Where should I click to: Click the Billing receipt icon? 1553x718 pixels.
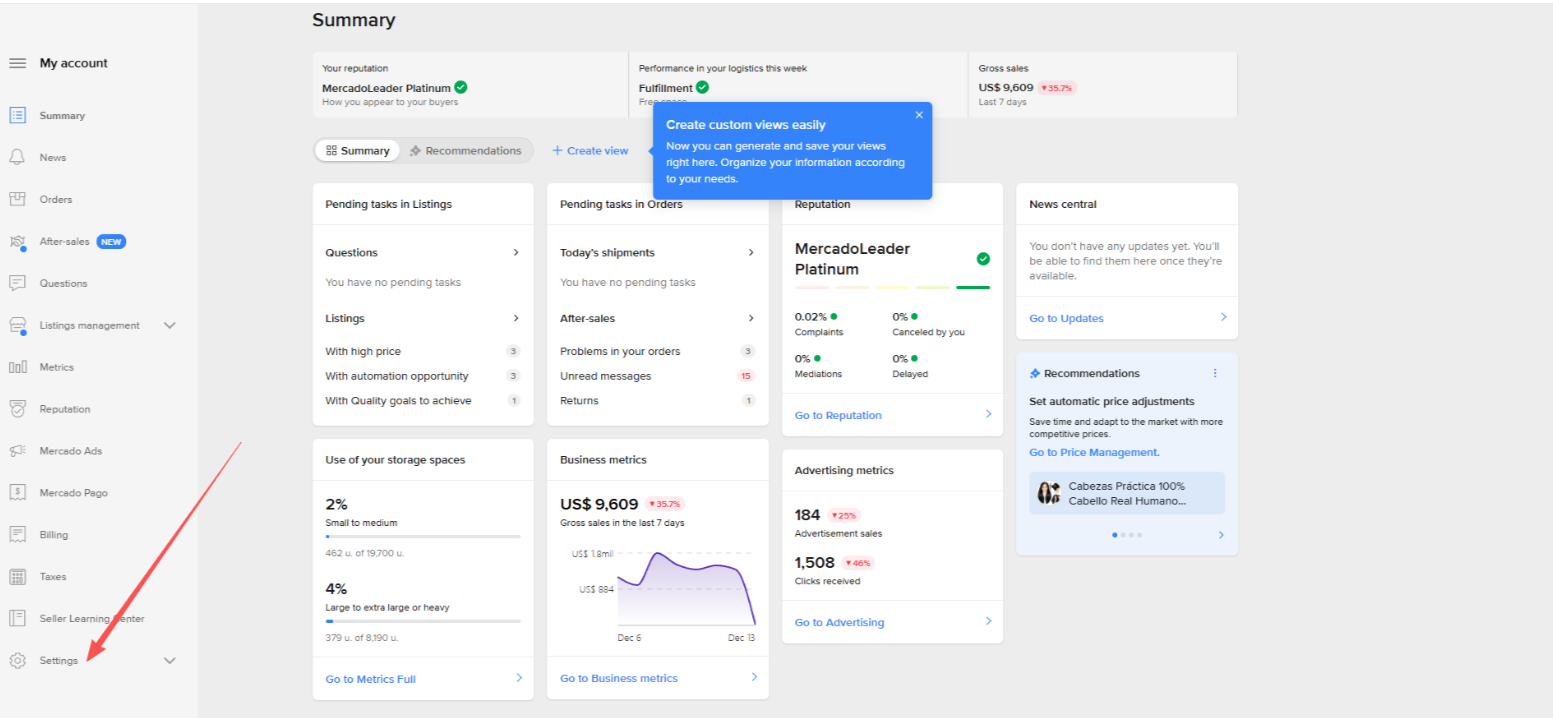pos(17,535)
